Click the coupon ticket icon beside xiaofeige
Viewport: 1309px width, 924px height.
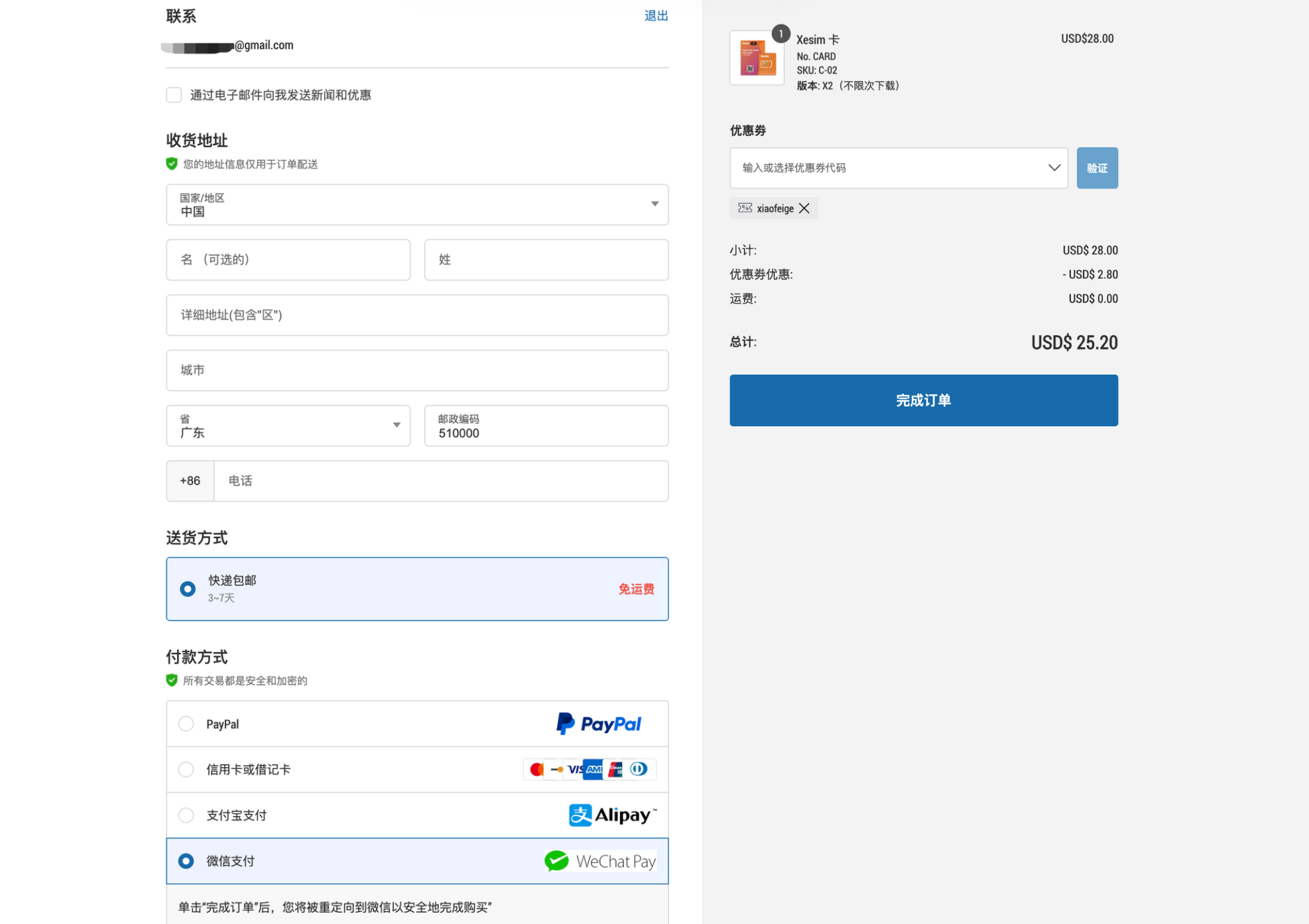click(x=745, y=208)
